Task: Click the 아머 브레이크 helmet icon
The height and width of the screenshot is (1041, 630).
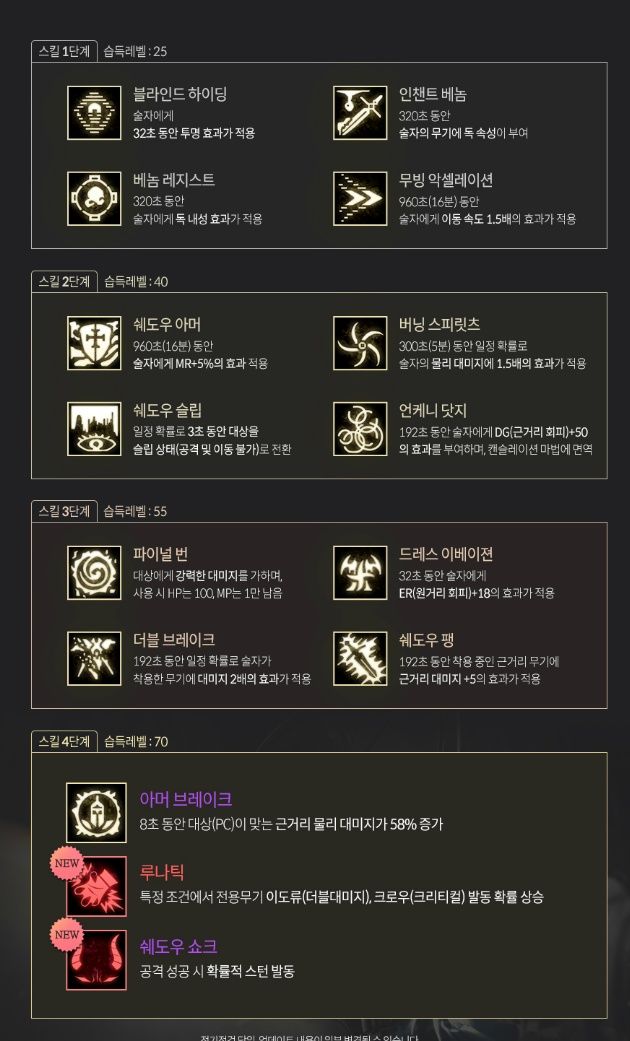Action: coord(96,813)
